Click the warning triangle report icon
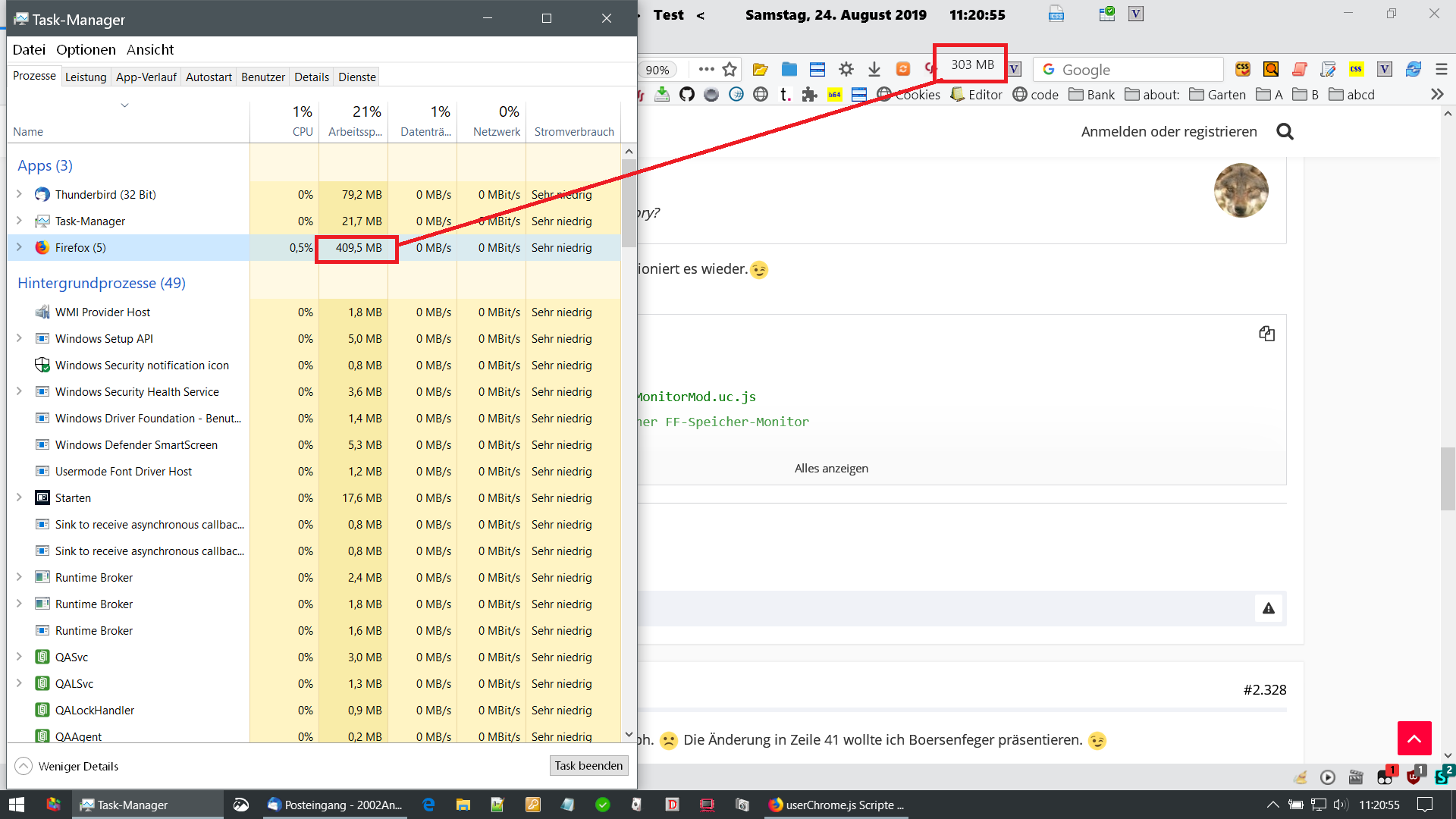 [1269, 608]
